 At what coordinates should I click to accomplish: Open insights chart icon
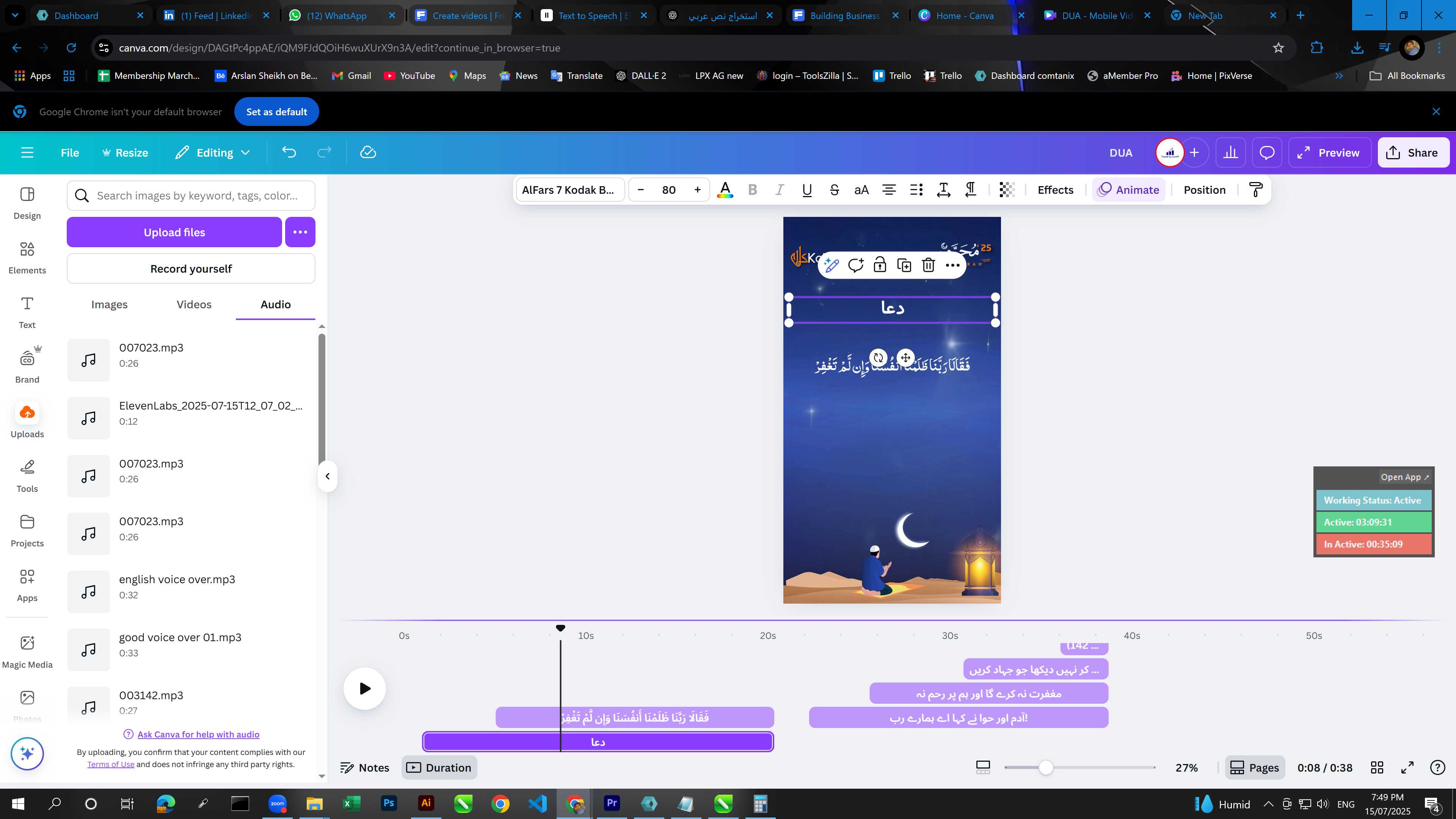[1230, 152]
